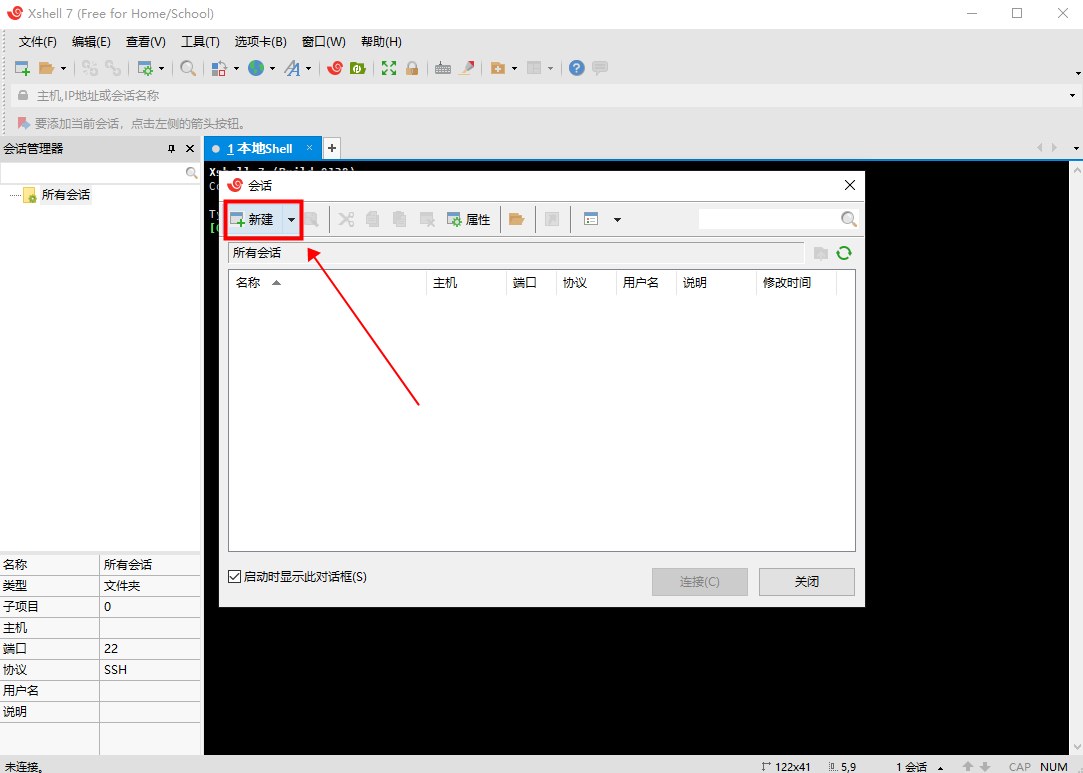
Task: Click the 所有会话 path bar in the 会话 dialog
Action: (x=516, y=253)
